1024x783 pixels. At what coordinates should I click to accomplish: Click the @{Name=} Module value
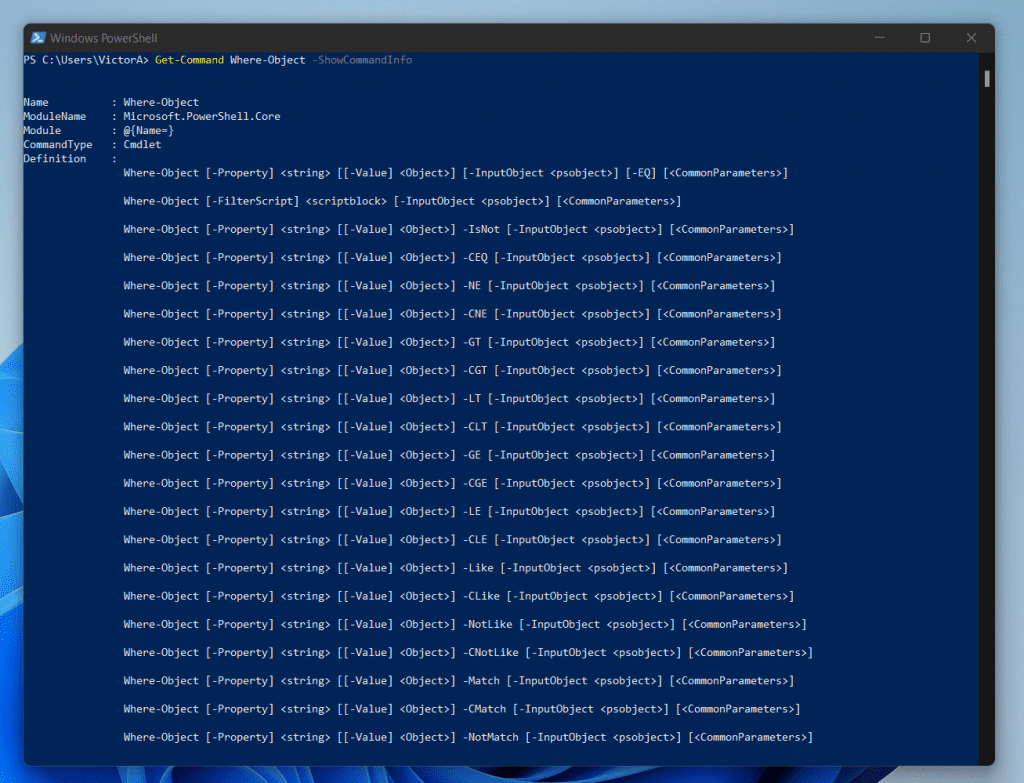coord(148,131)
